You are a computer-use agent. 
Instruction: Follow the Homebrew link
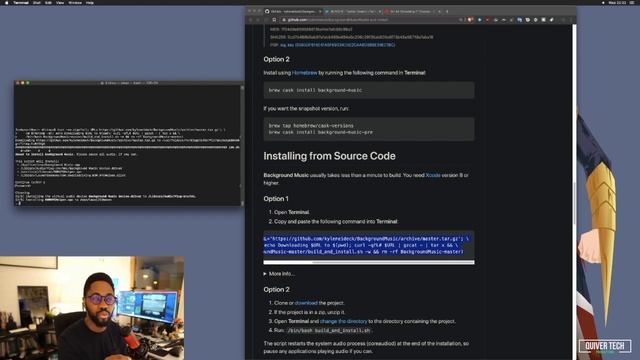point(304,73)
